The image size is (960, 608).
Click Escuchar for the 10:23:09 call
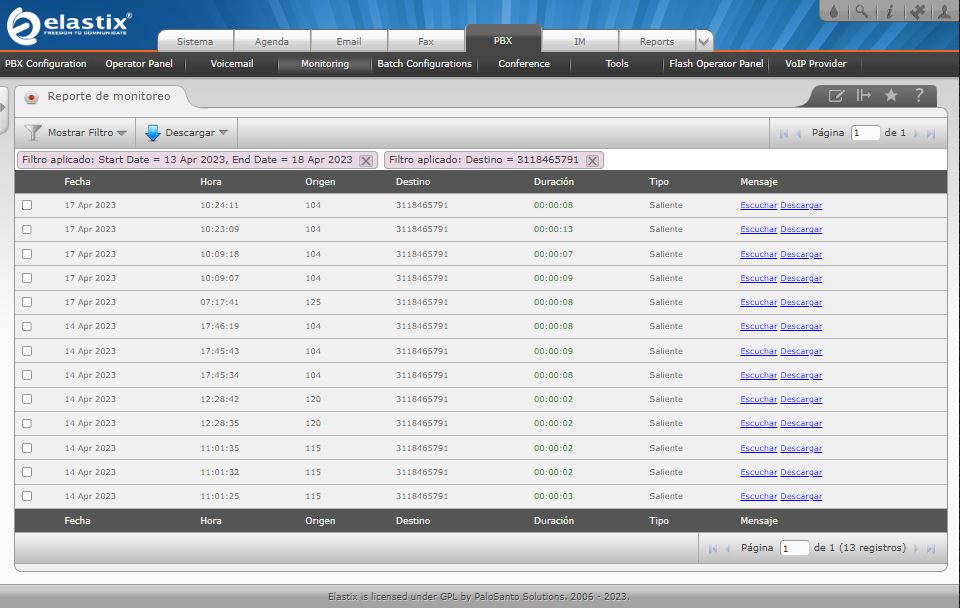pos(758,230)
